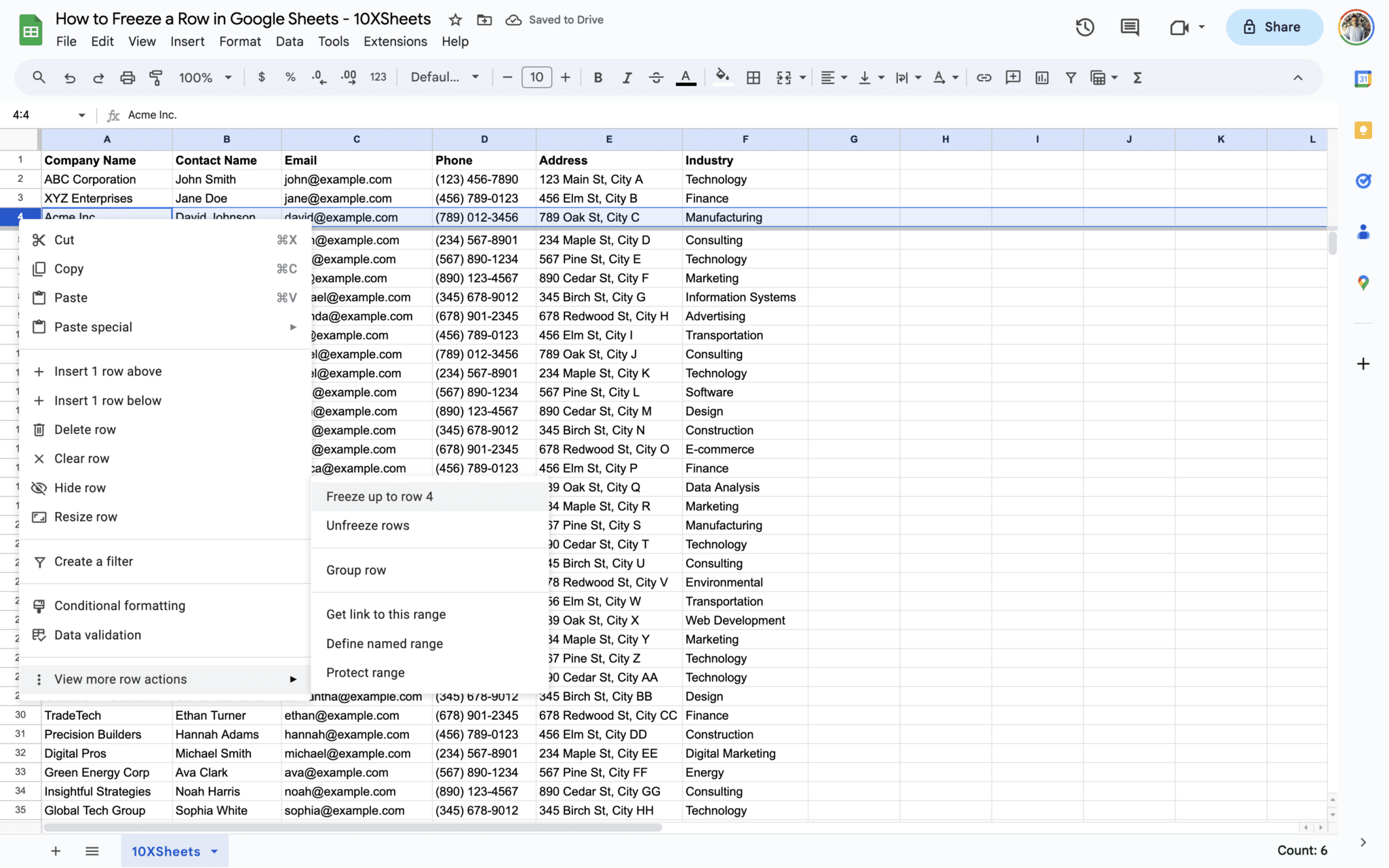Open Google Keep in side panel
Viewport: 1389px width, 868px height.
(x=1363, y=130)
